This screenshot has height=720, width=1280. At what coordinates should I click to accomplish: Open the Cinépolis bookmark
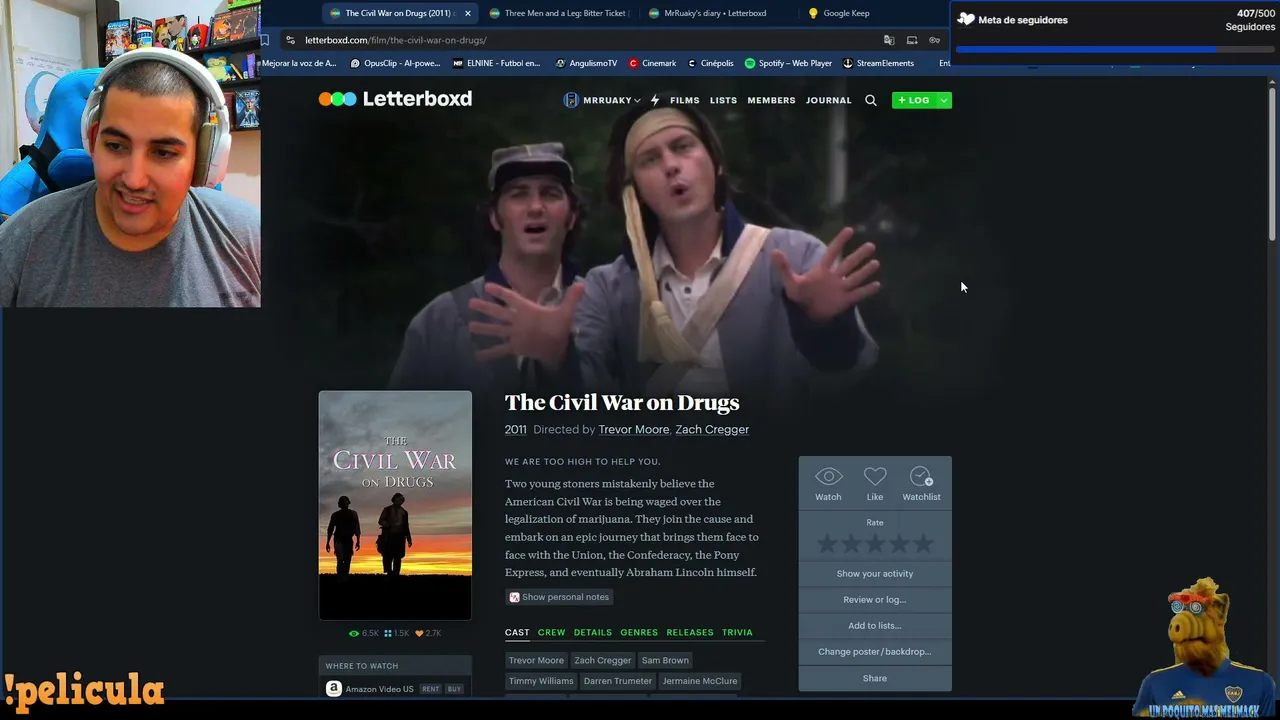click(711, 63)
